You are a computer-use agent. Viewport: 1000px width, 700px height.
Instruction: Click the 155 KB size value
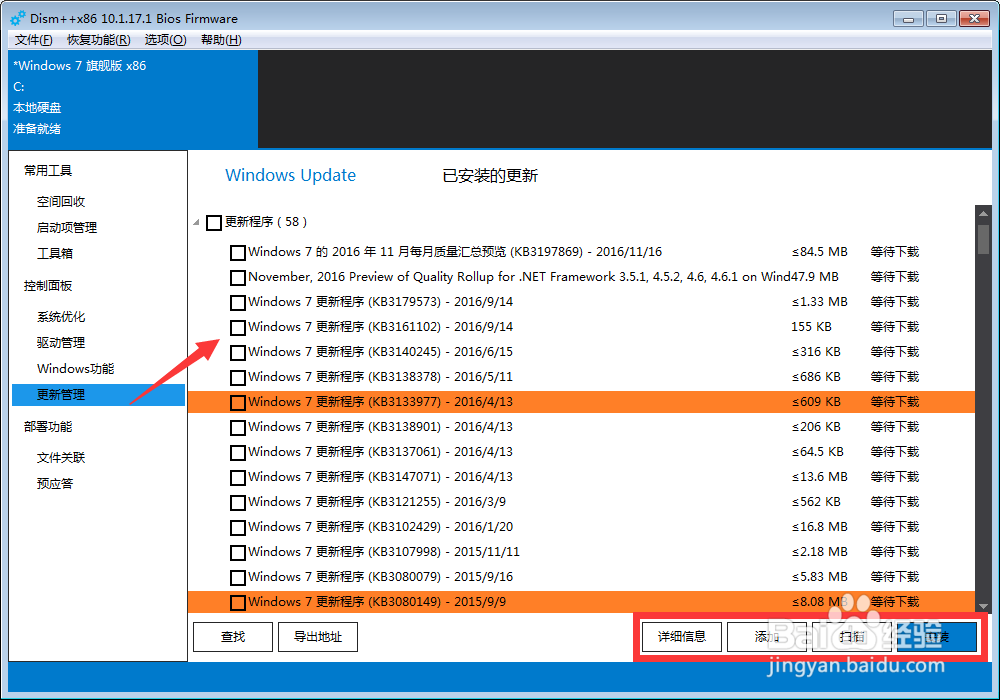pos(811,327)
